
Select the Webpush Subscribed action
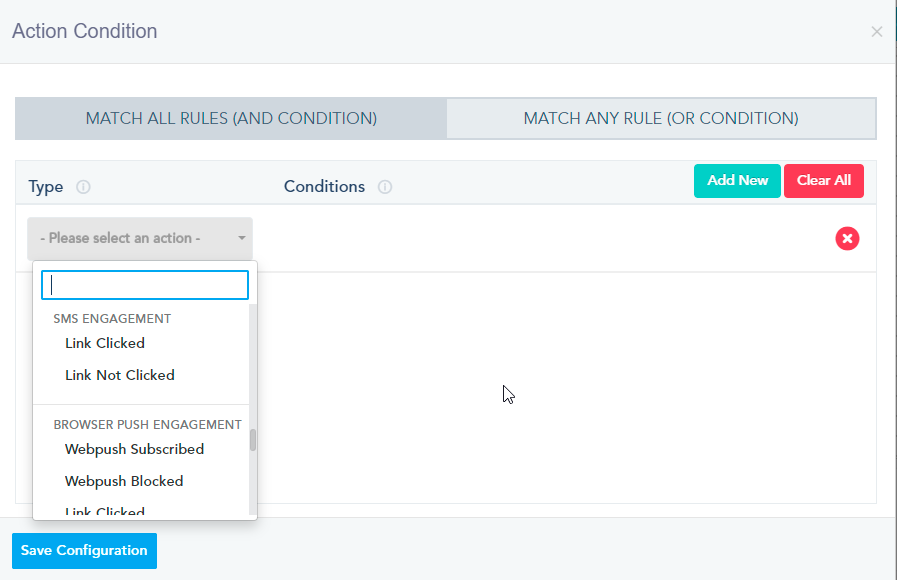134,450
